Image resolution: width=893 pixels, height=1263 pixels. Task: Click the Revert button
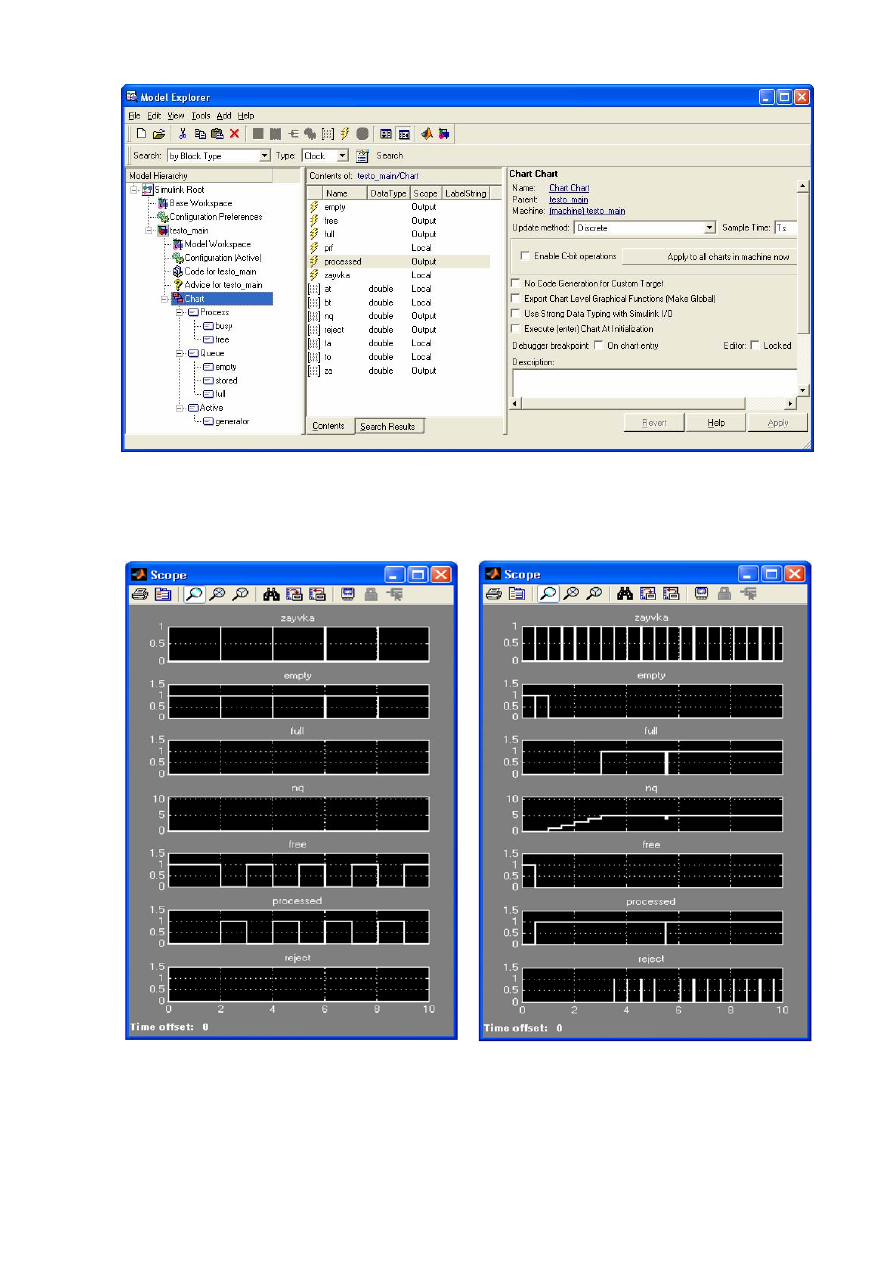[654, 423]
